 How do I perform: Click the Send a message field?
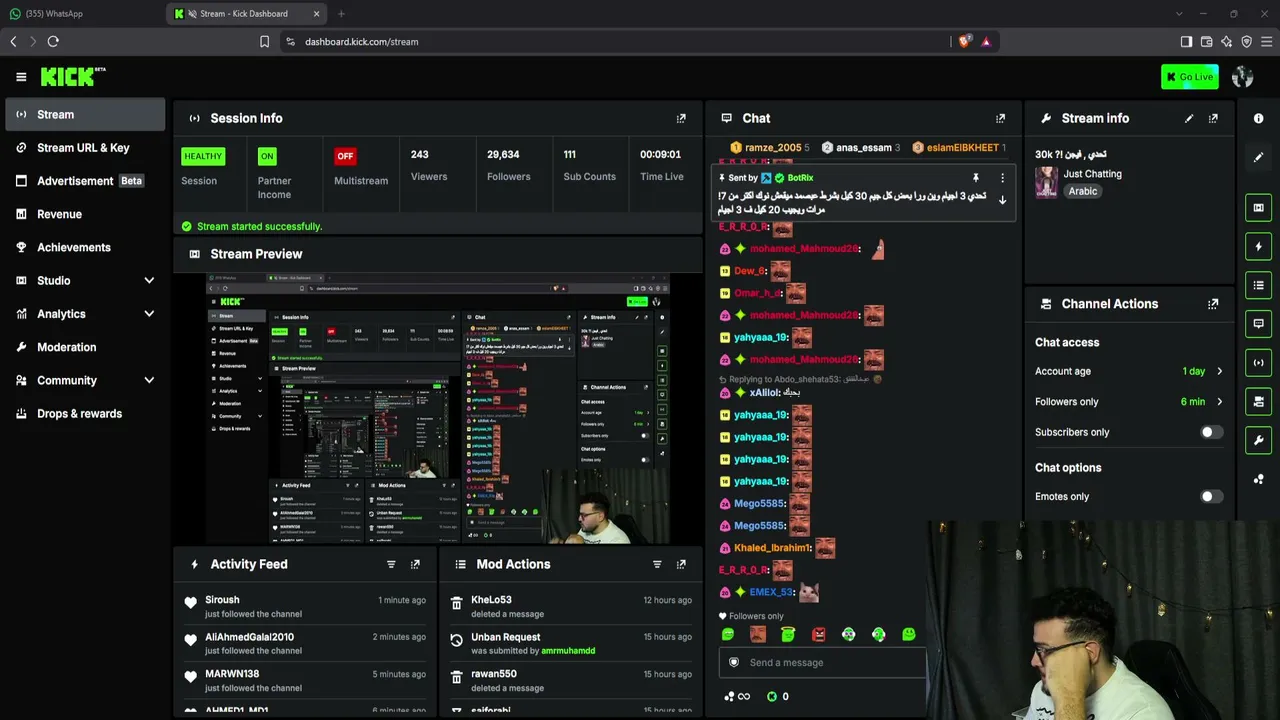click(822, 662)
